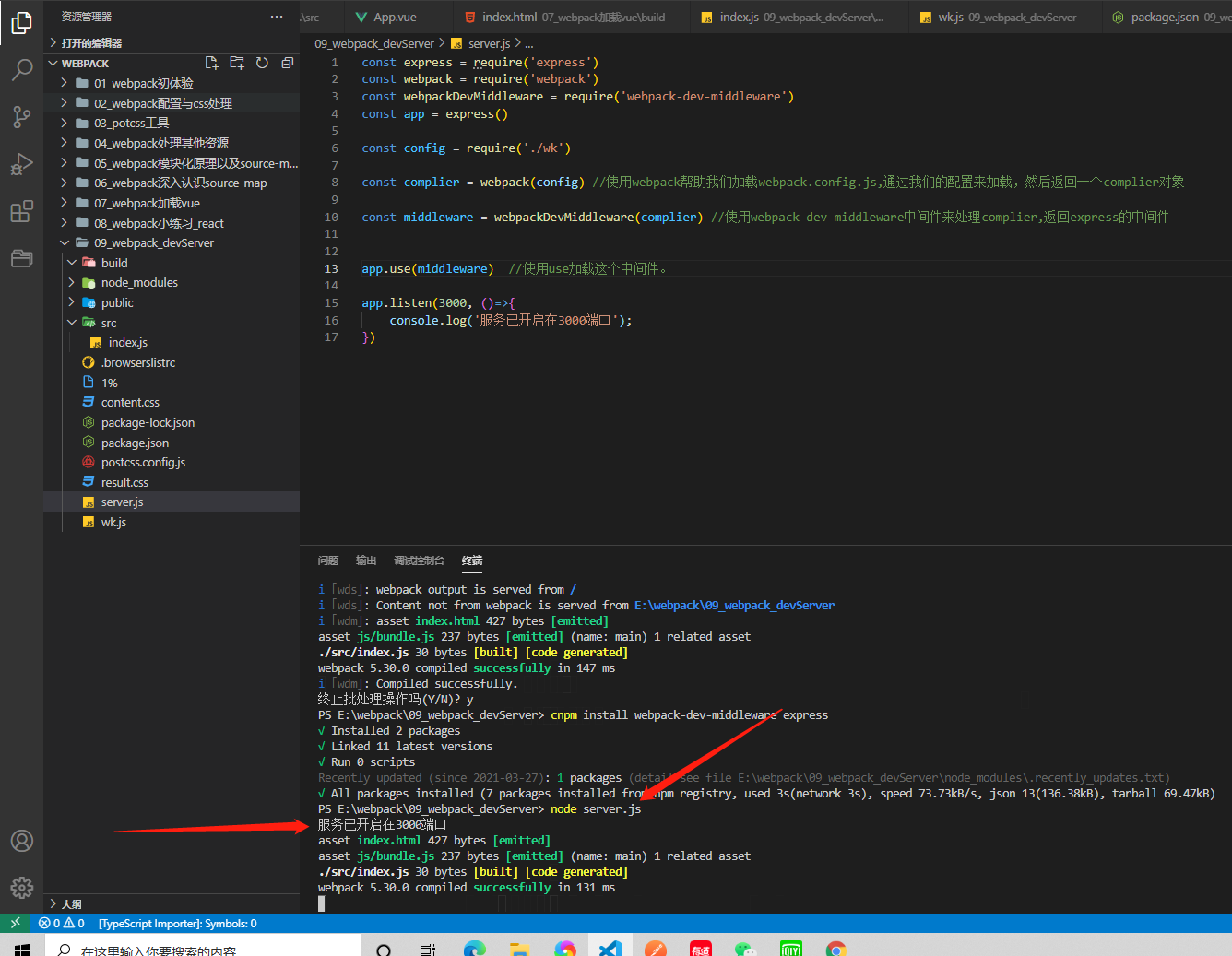The width and height of the screenshot is (1232, 956).
Task: Open the Manage settings gear
Action: point(21,888)
